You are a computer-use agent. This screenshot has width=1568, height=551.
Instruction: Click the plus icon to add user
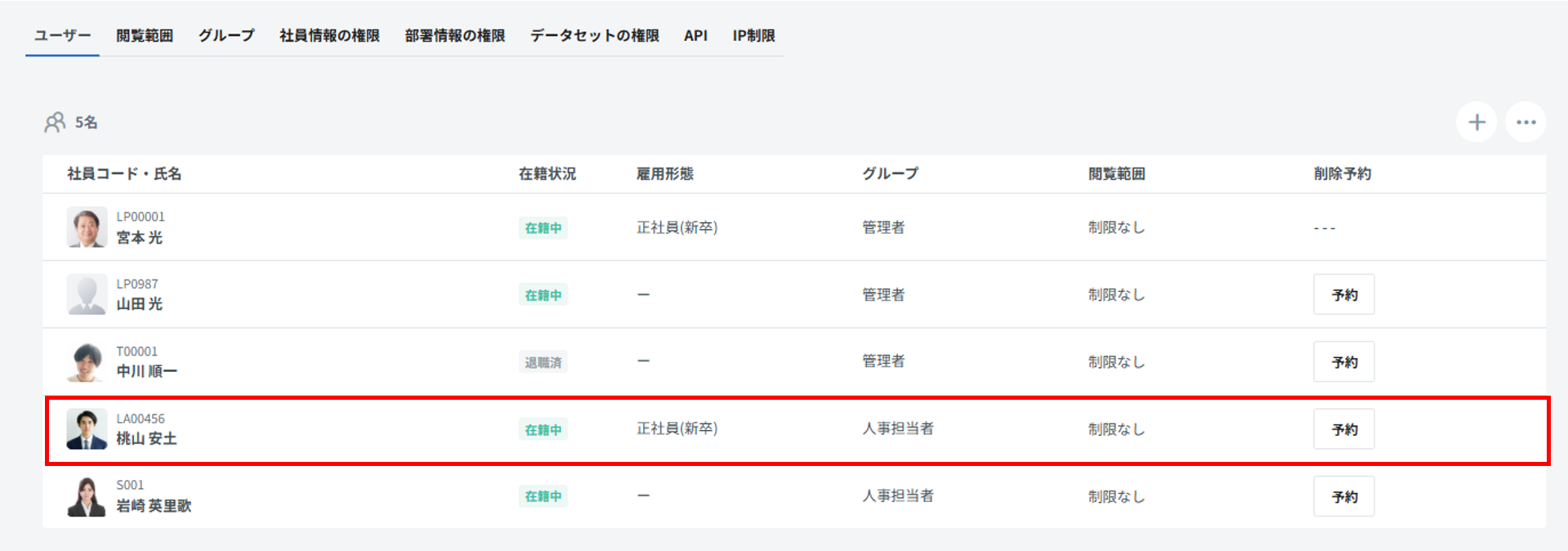(1476, 123)
